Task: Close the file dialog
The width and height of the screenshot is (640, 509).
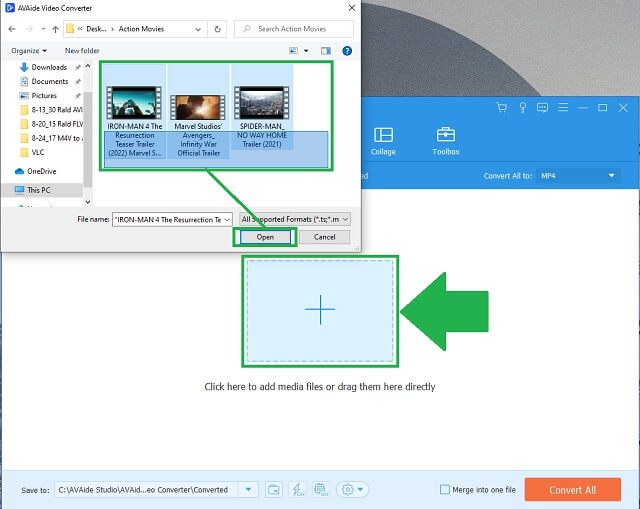Action: point(351,8)
